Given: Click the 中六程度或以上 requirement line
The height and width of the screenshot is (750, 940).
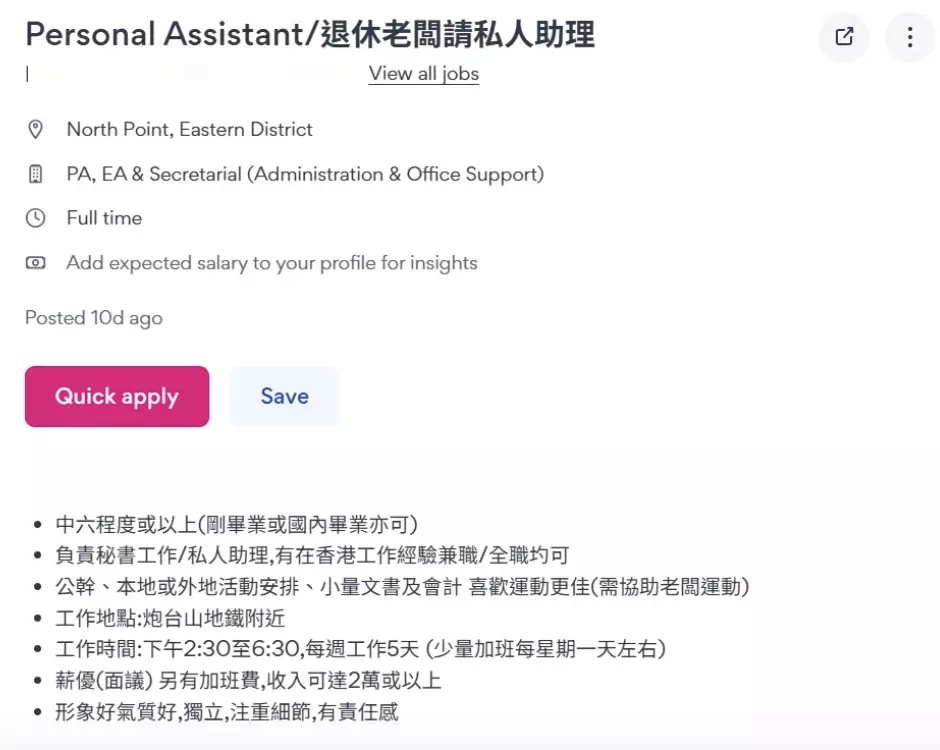Looking at the screenshot, I should 236,524.
